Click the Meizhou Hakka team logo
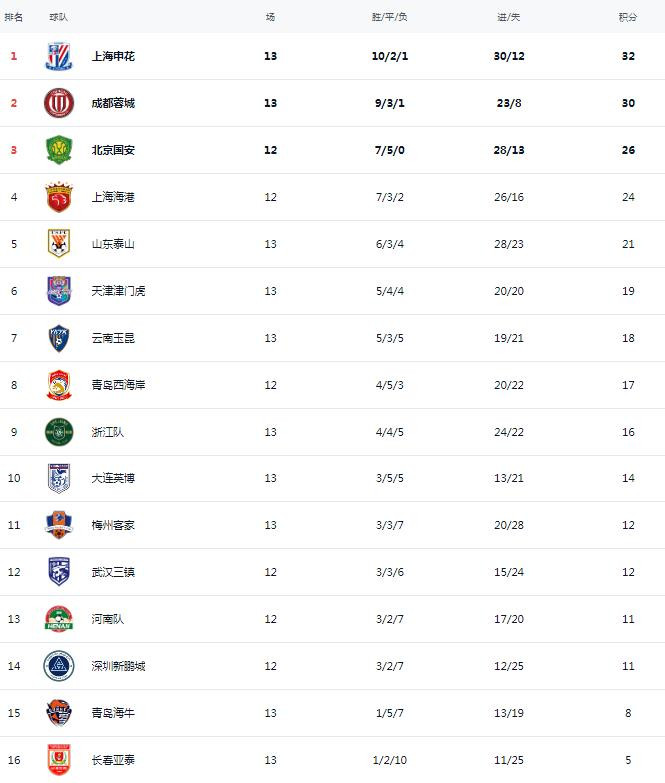The height and width of the screenshot is (783, 665). pyautogui.click(x=59, y=525)
